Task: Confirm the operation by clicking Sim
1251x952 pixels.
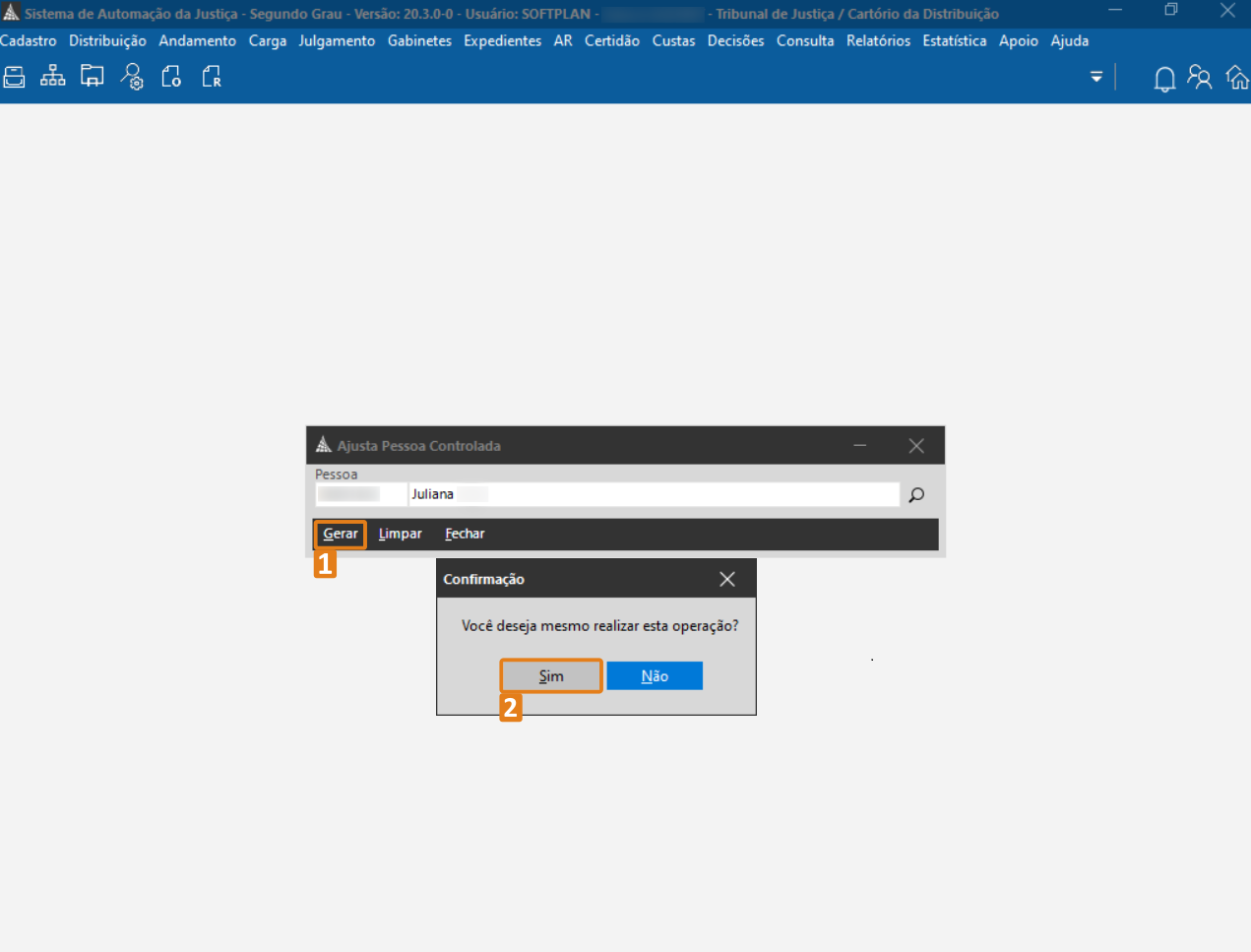Action: pos(551,676)
